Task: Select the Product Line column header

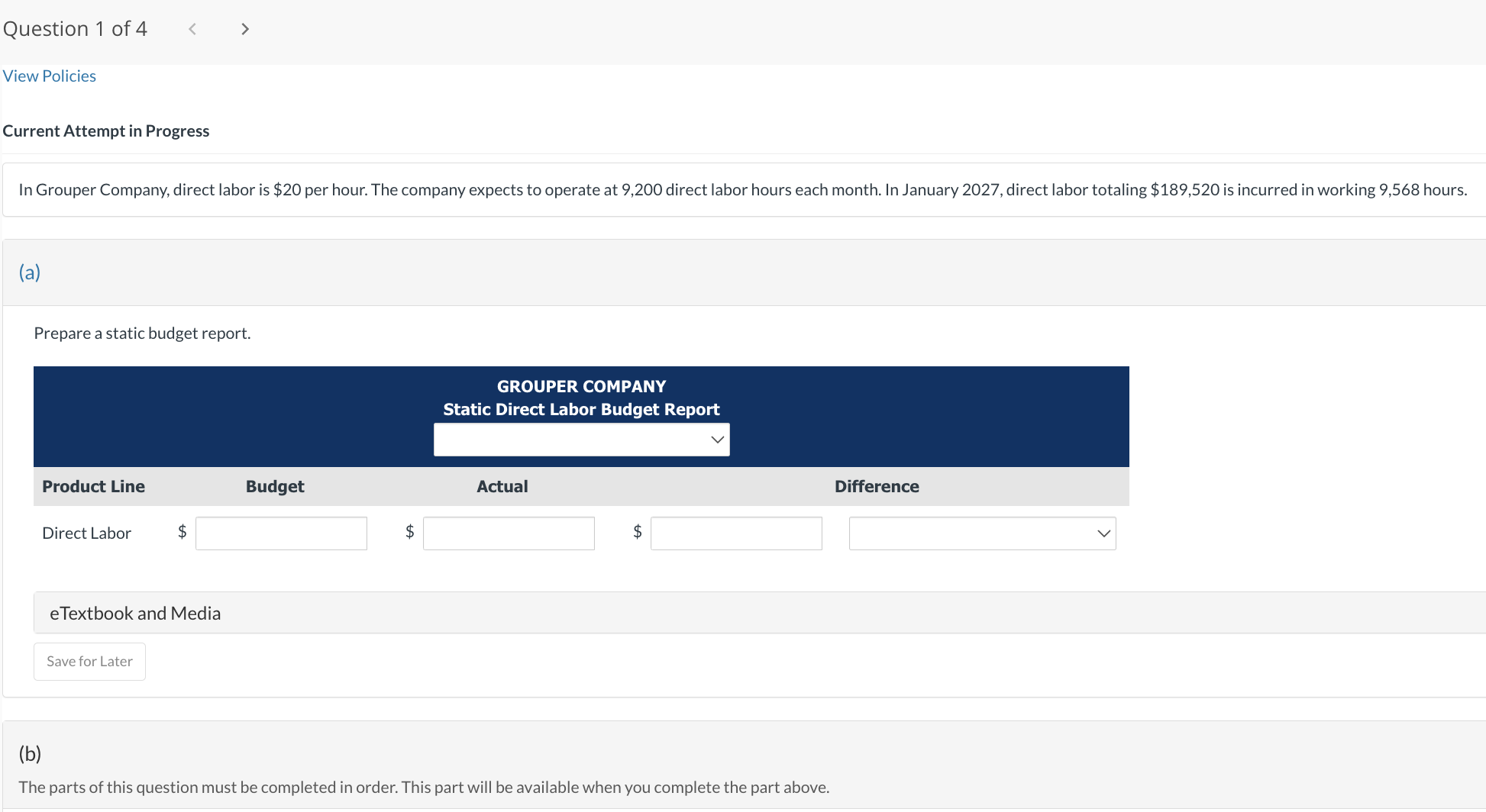Action: tap(93, 486)
